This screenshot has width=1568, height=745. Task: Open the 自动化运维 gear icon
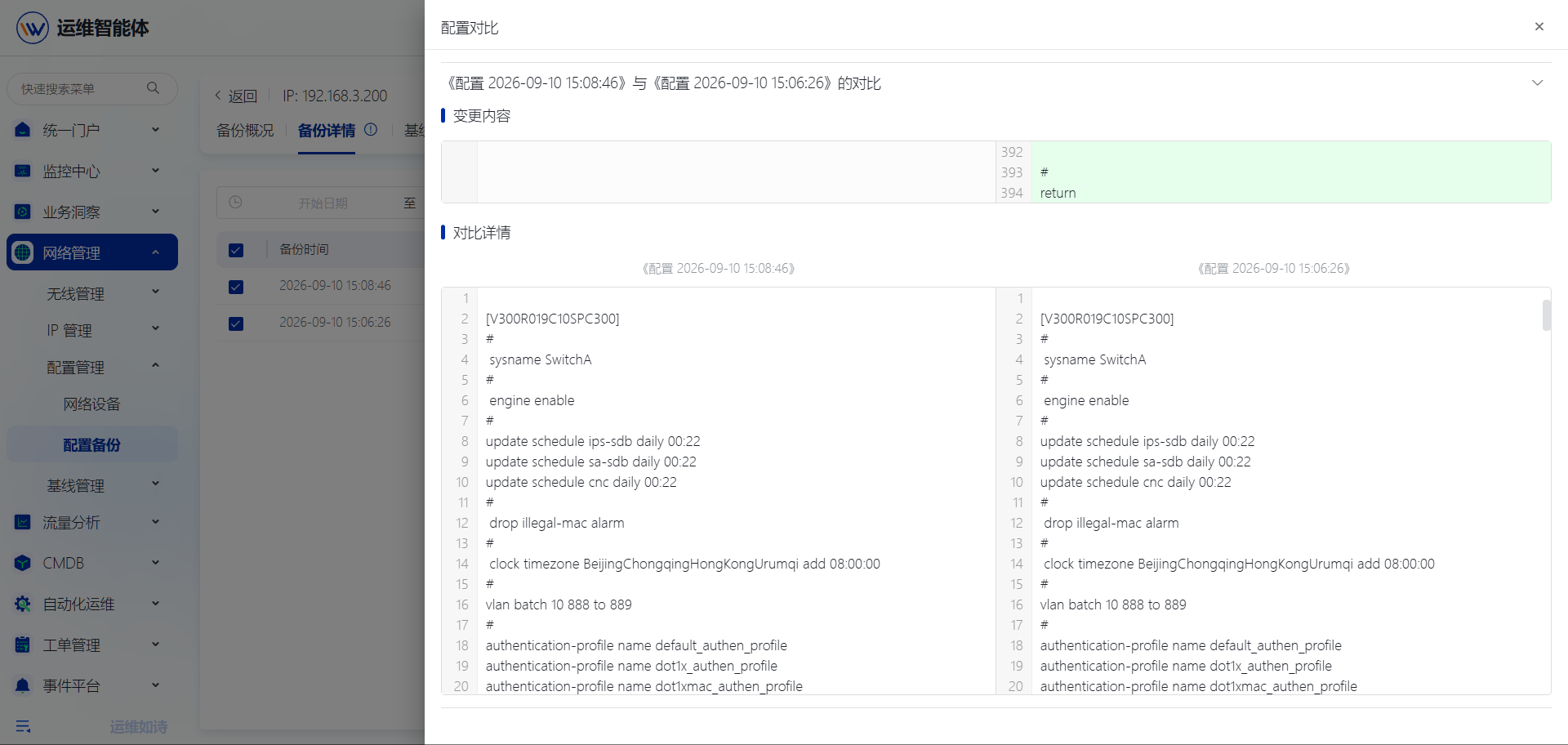click(23, 604)
